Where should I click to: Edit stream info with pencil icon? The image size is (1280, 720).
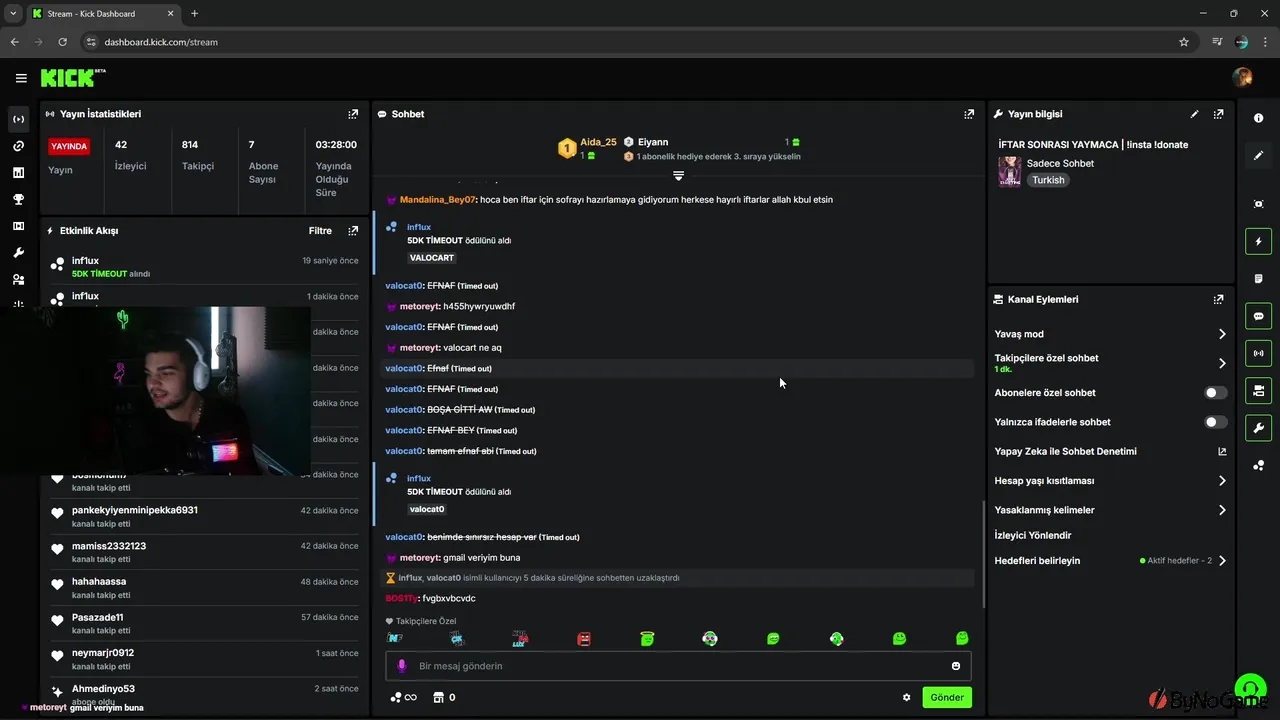coord(1194,114)
